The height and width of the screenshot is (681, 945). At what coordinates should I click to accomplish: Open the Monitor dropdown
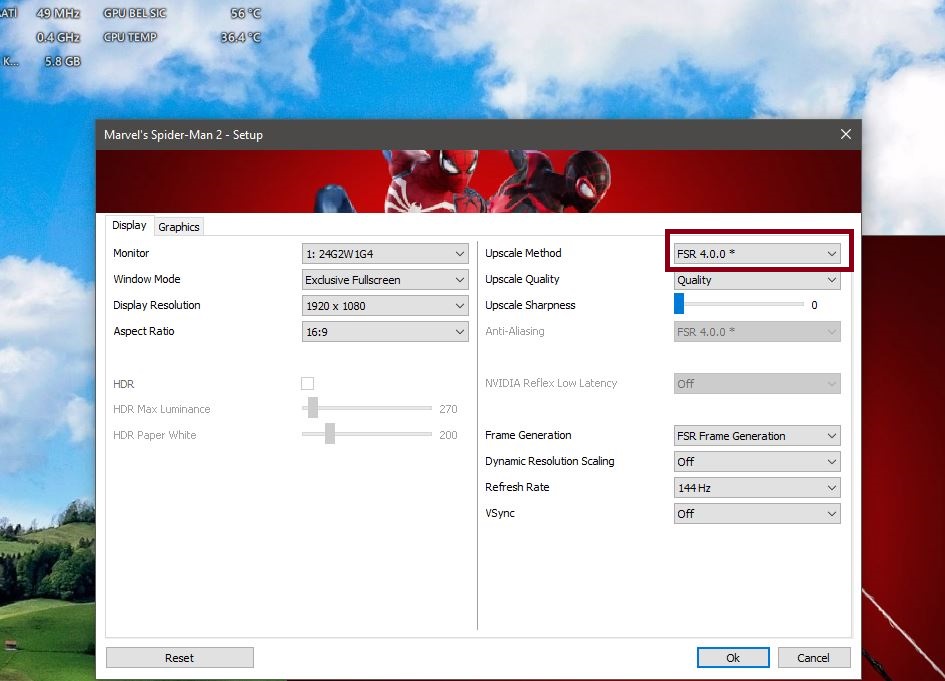point(385,254)
